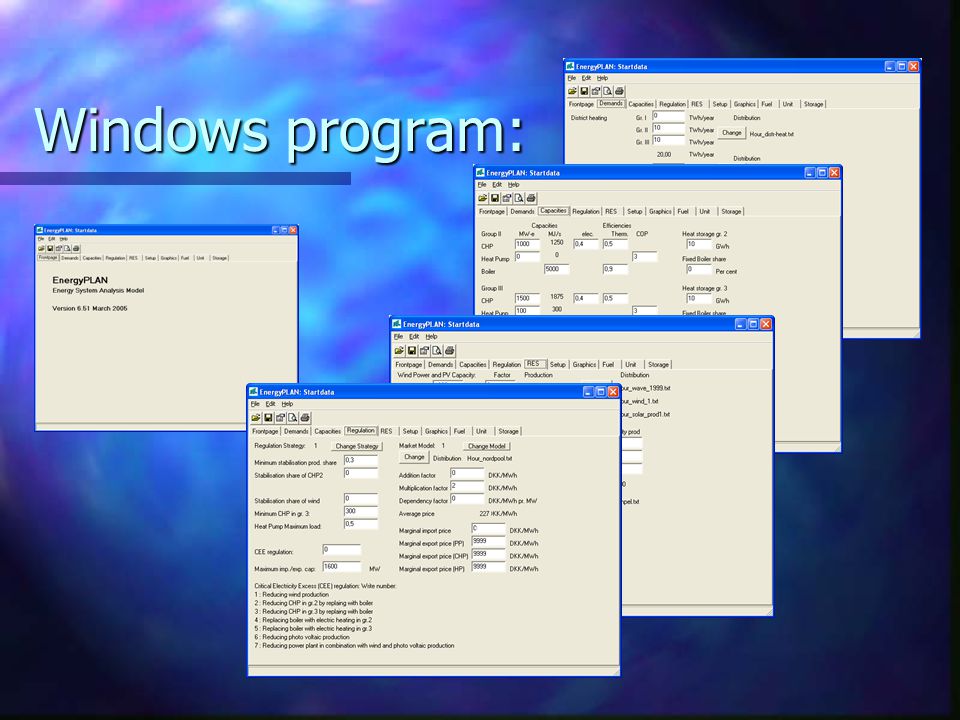Viewport: 960px width, 720px height.
Task: Click Marginal import price input field
Action: click(x=488, y=528)
